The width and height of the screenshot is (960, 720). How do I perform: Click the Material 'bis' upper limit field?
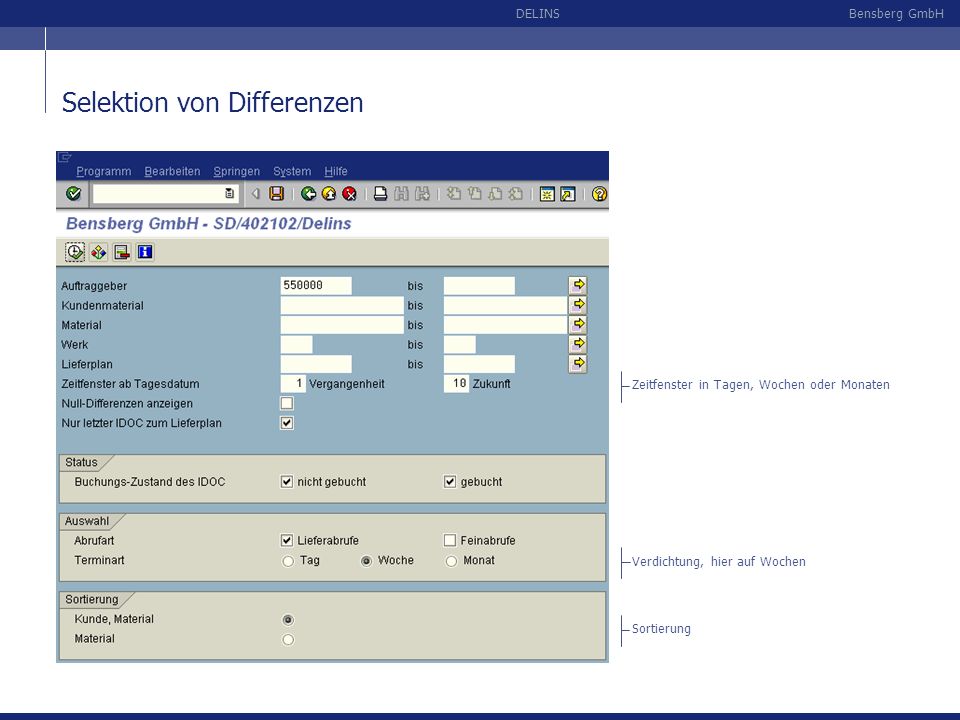point(505,324)
